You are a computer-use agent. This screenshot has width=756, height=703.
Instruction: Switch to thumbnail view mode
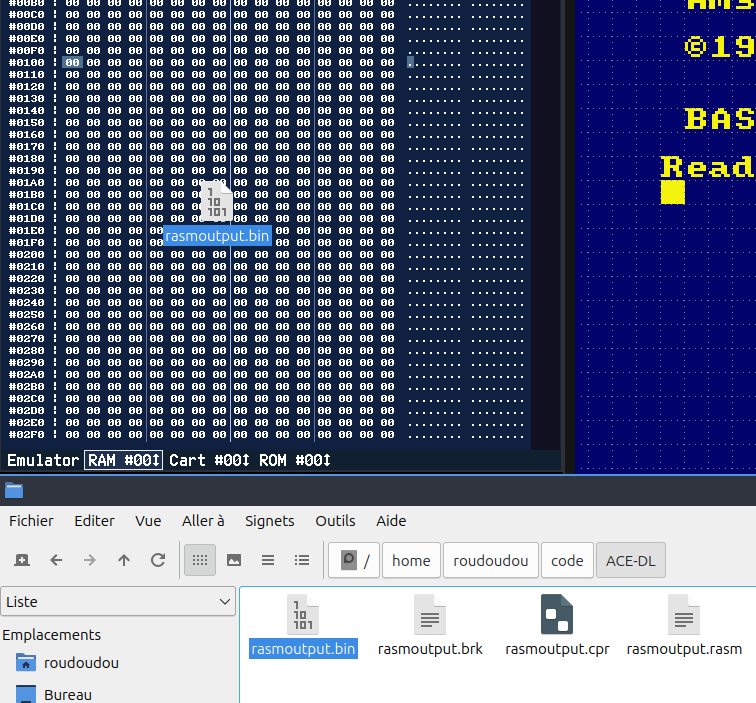234,560
